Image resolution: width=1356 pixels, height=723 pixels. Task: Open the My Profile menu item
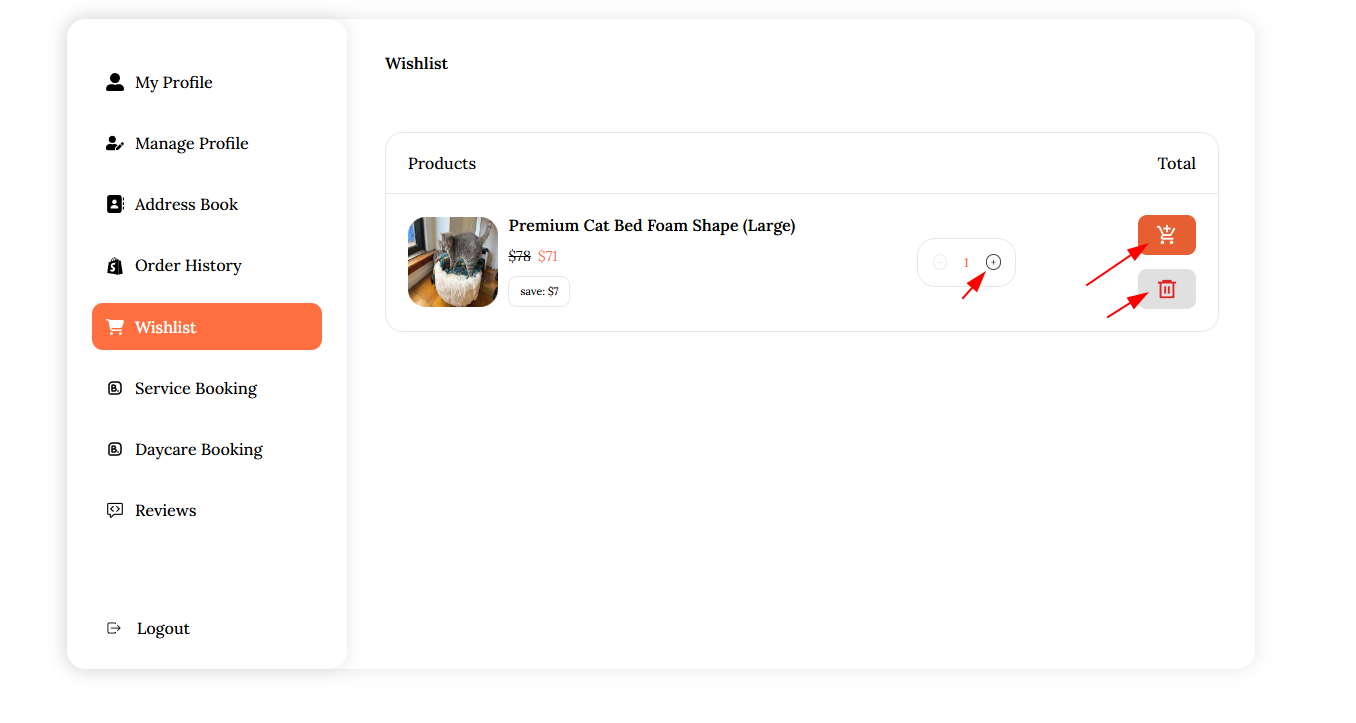click(x=174, y=82)
